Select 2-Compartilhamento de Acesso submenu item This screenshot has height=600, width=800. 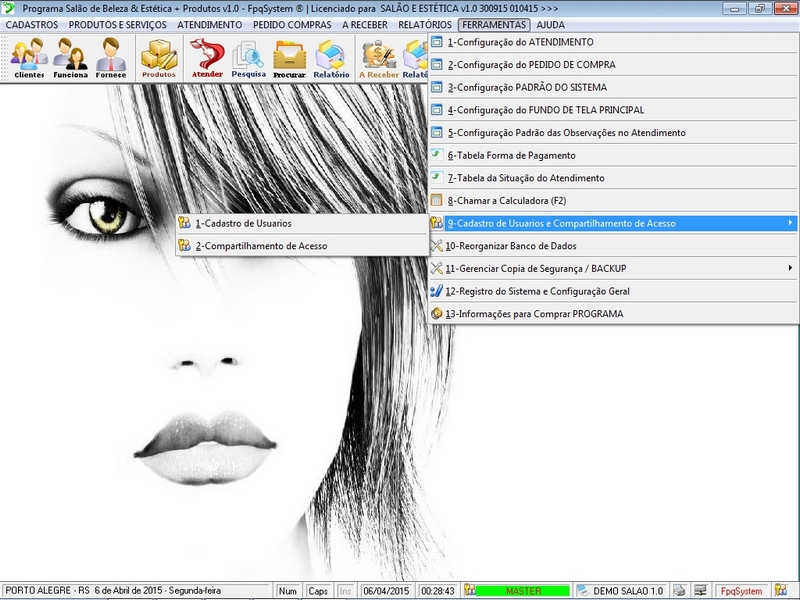tap(302, 246)
